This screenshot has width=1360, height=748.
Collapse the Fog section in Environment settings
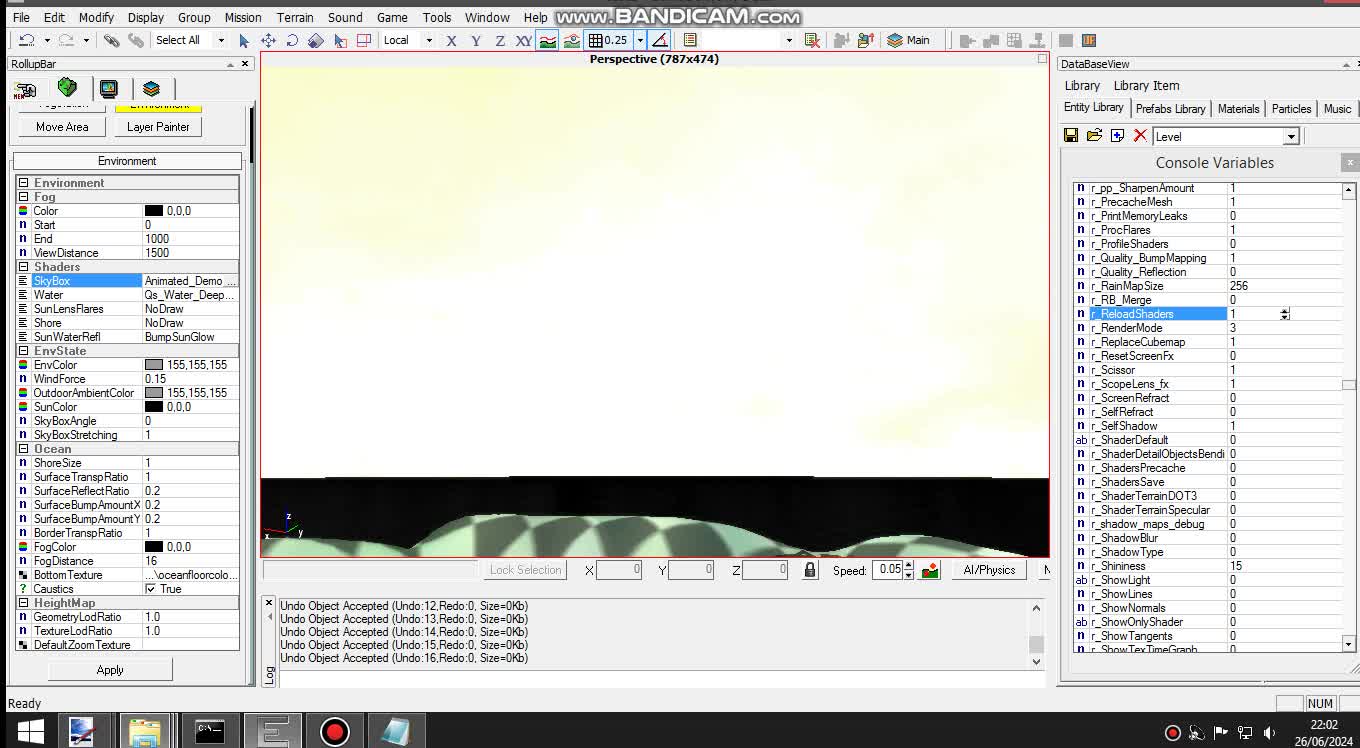point(22,196)
